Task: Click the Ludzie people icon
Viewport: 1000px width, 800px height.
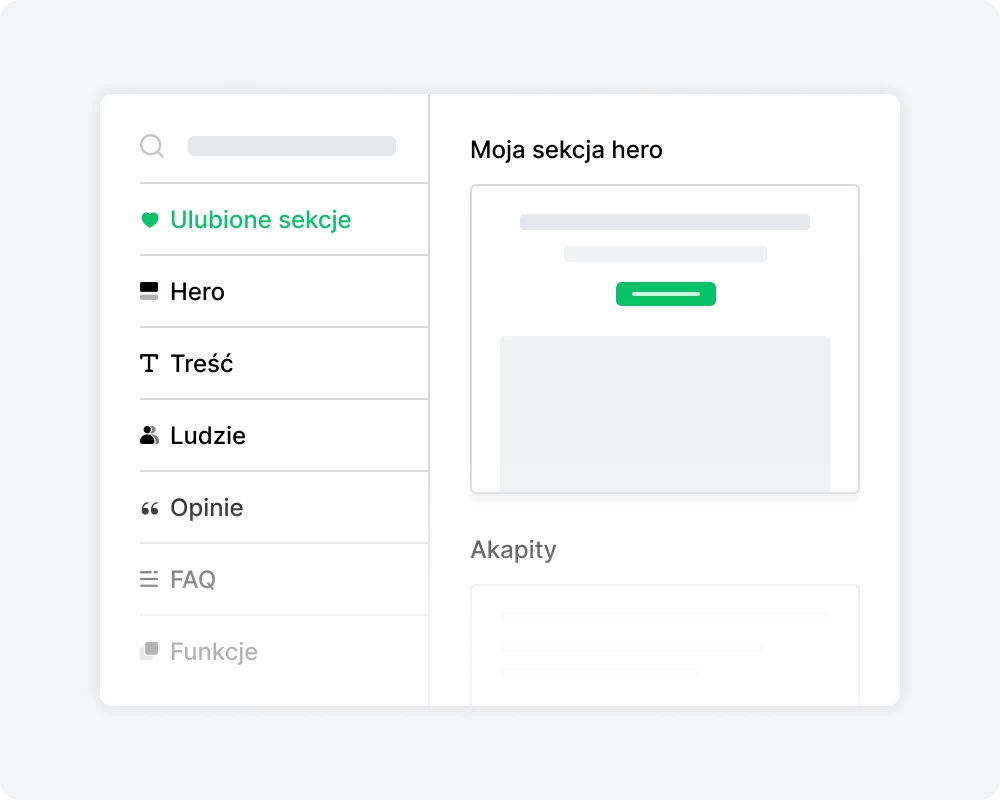Action: (x=149, y=436)
